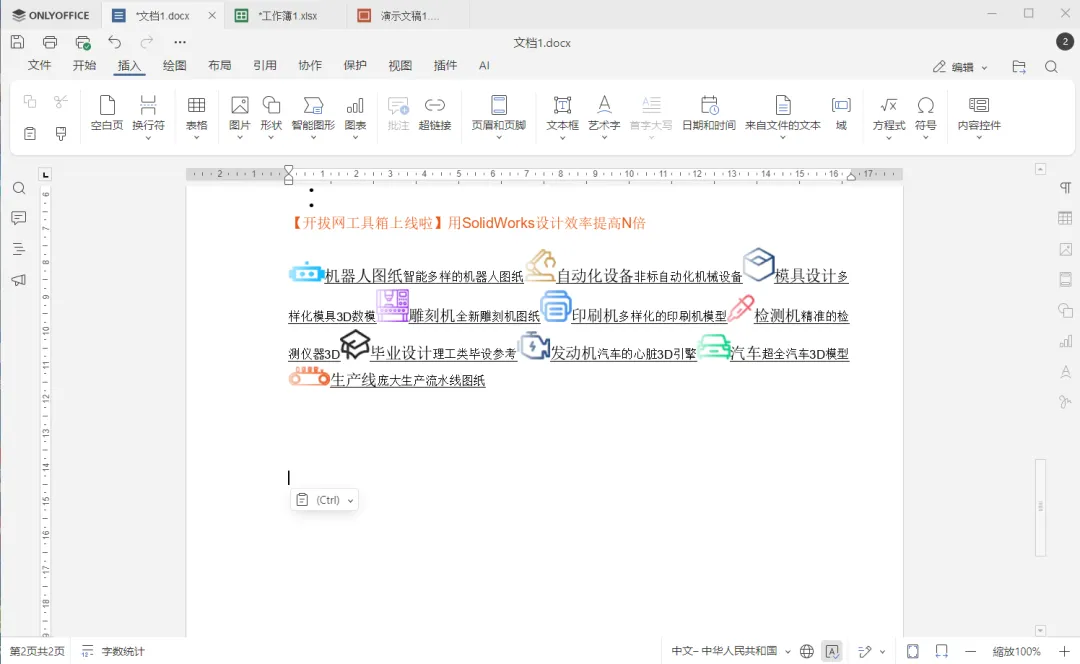Screen dimensions: 1080x664
Task: Expand the table (表格) dropdown arrow
Action: 196,138
